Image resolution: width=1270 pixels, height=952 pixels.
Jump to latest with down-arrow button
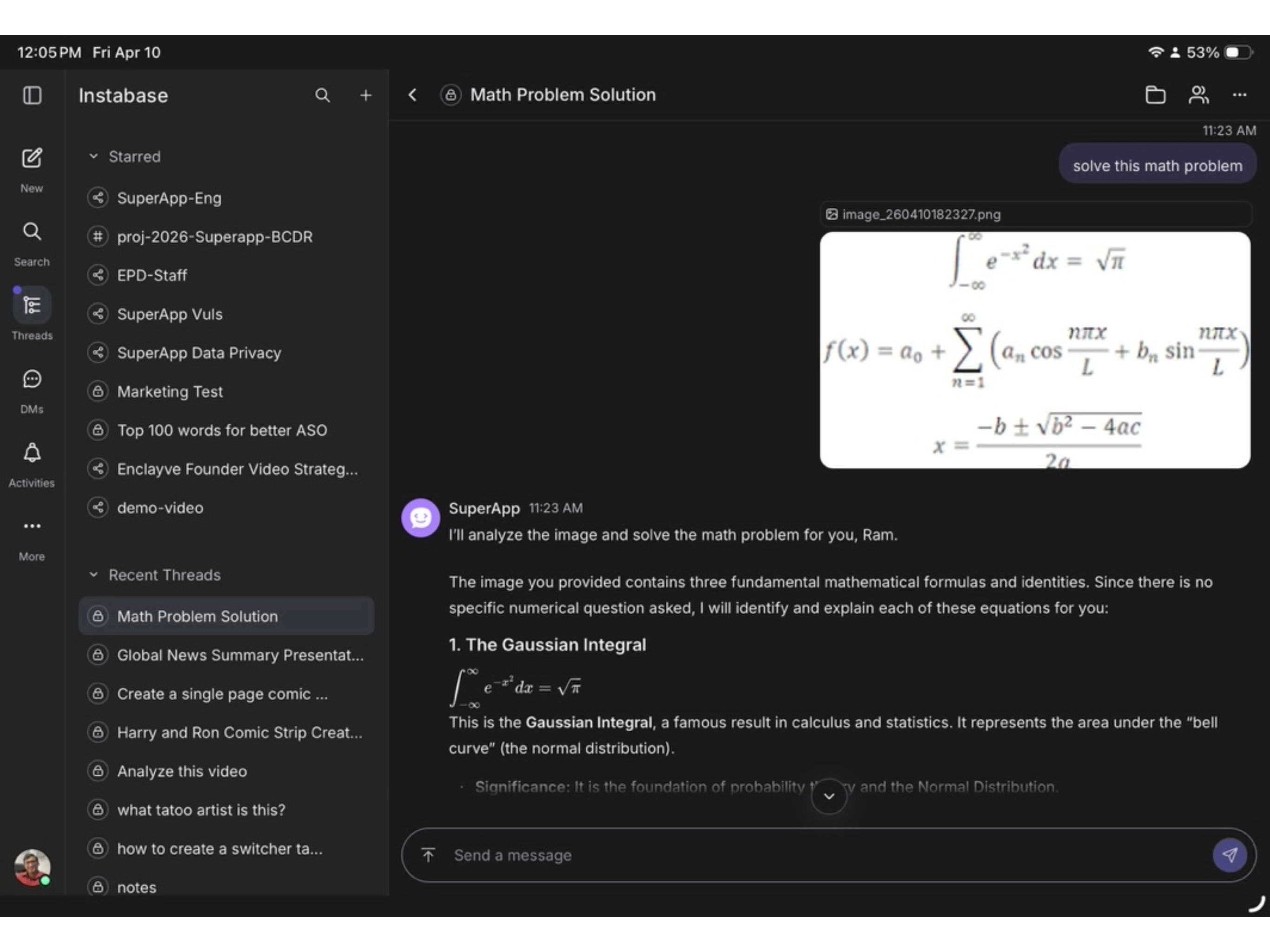point(828,796)
